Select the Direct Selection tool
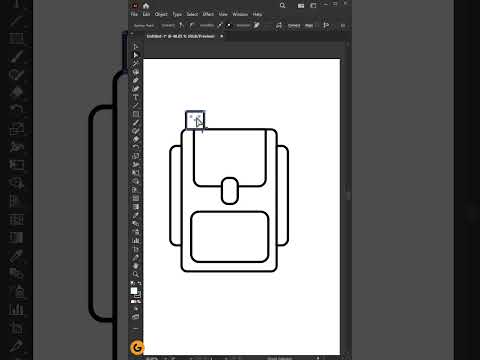 click(x=136, y=55)
